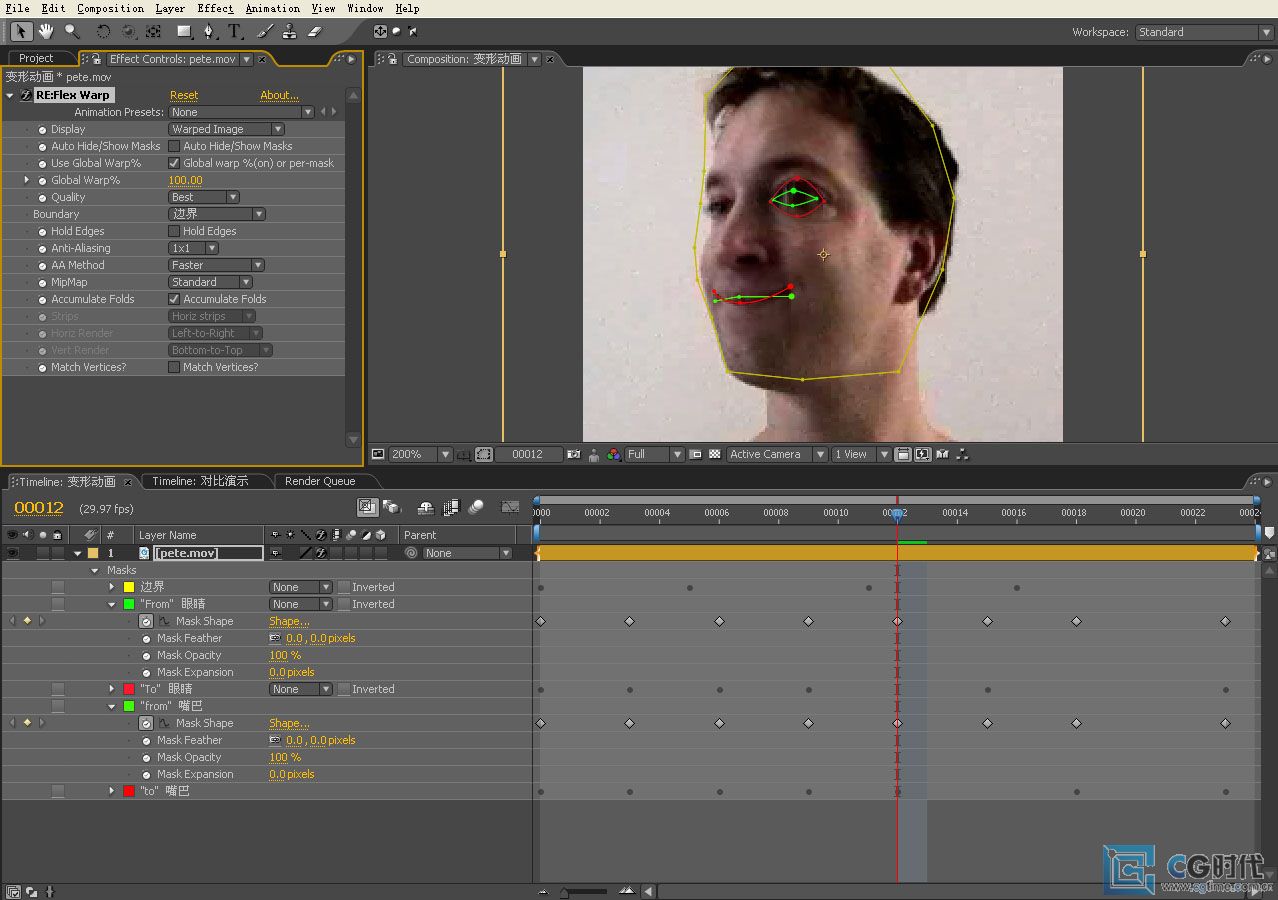The image size is (1278, 900).
Task: Open the Anti-Aliasing 1x1 dropdown
Action: [x=194, y=248]
